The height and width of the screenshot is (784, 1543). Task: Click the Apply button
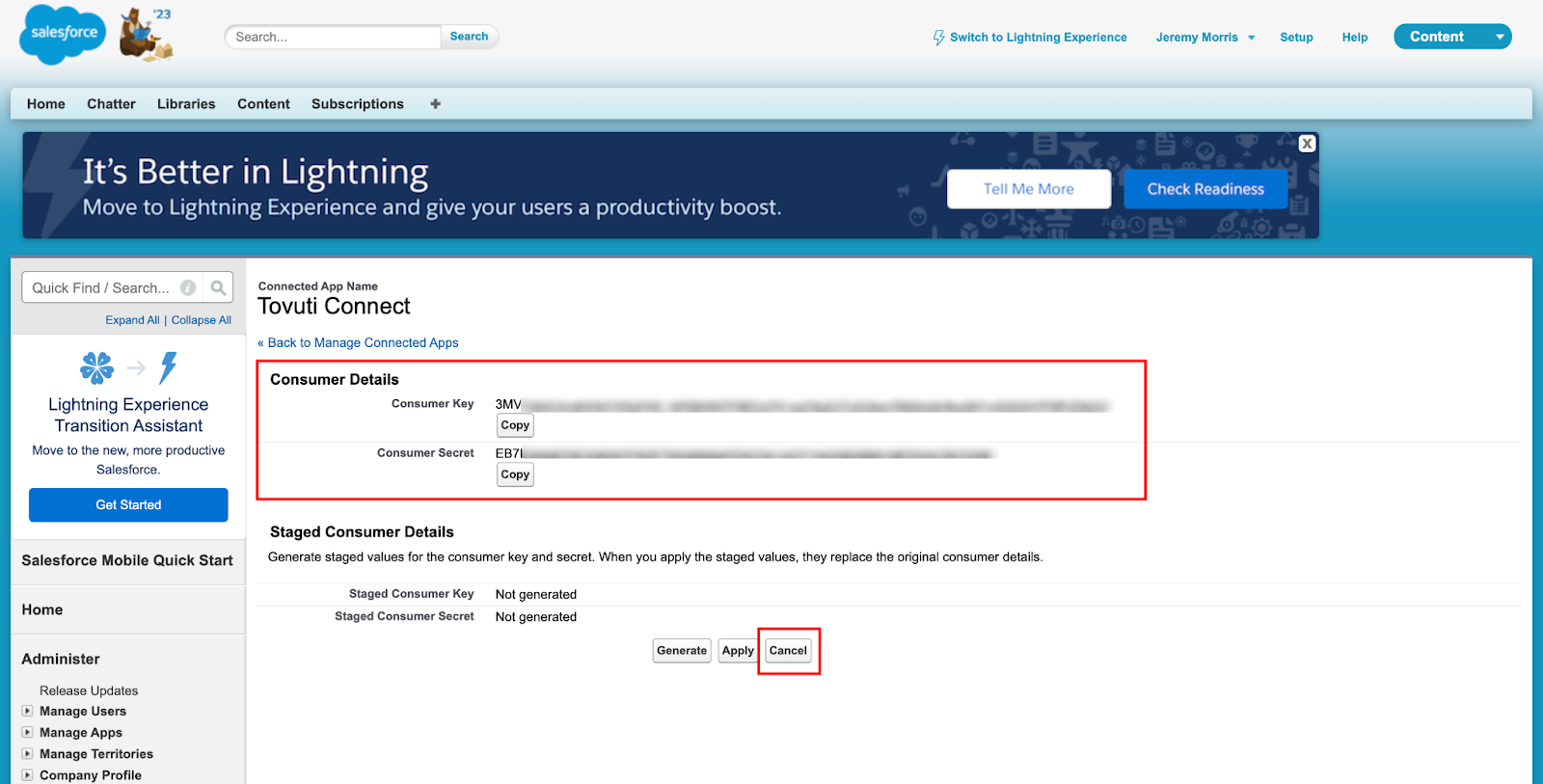738,651
